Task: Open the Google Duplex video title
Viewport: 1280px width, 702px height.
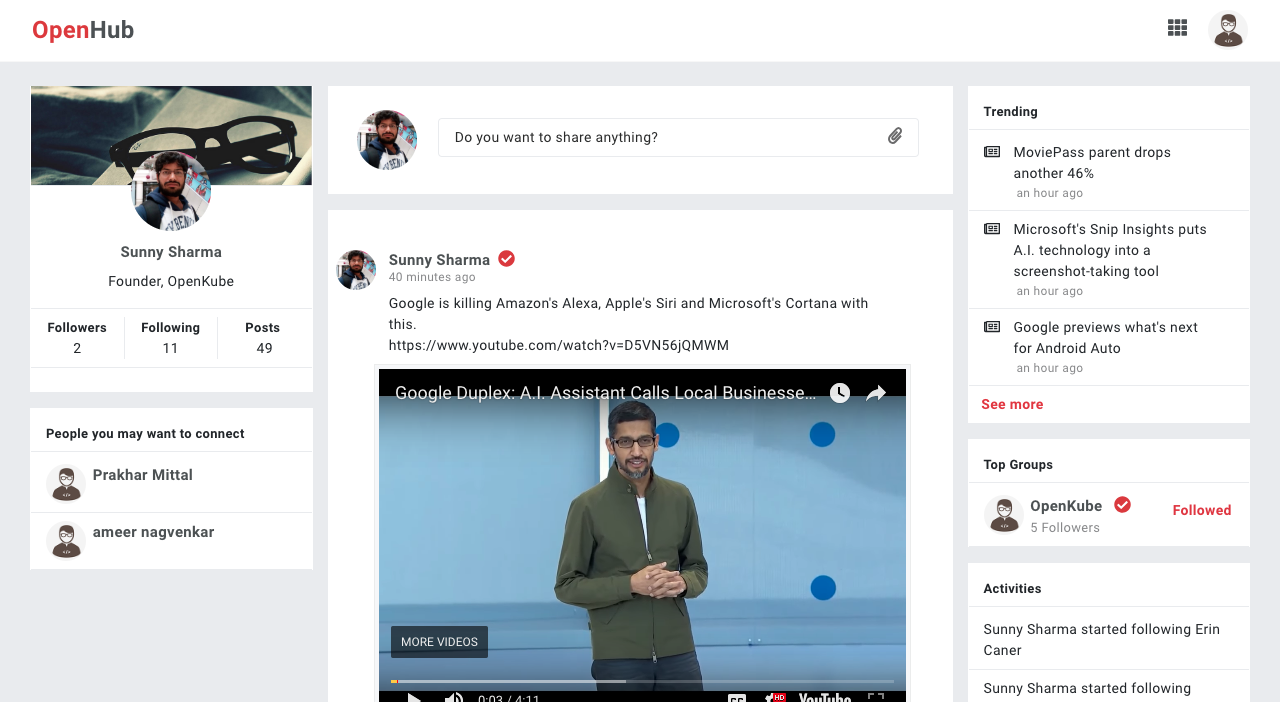Action: coord(605,393)
